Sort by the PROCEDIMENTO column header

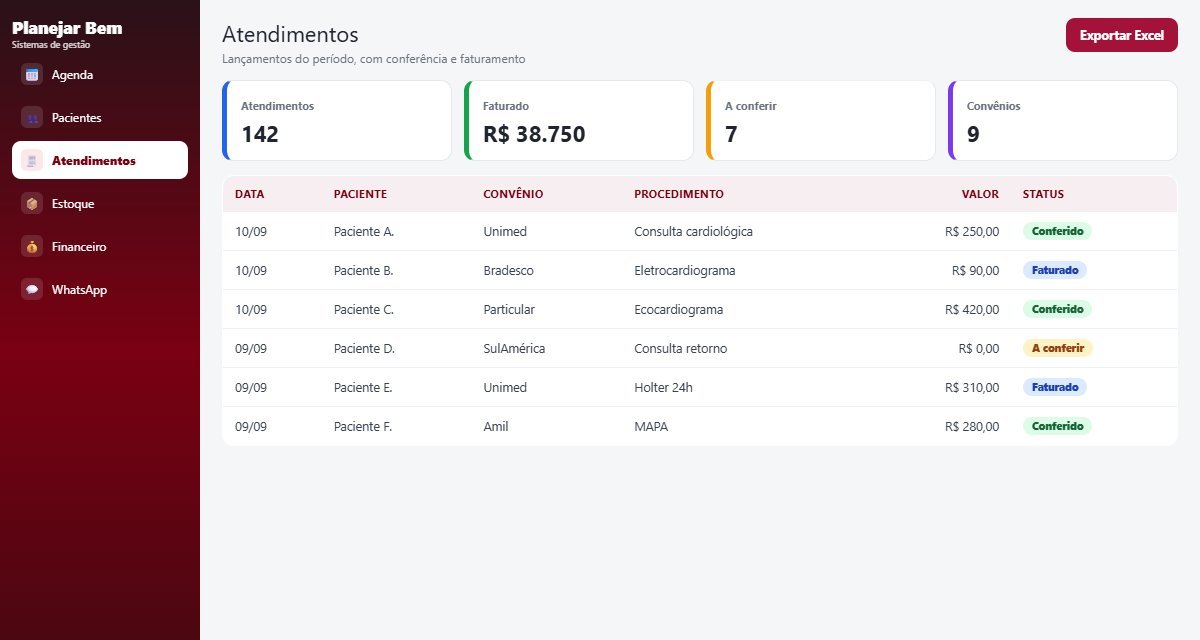pyautogui.click(x=679, y=194)
